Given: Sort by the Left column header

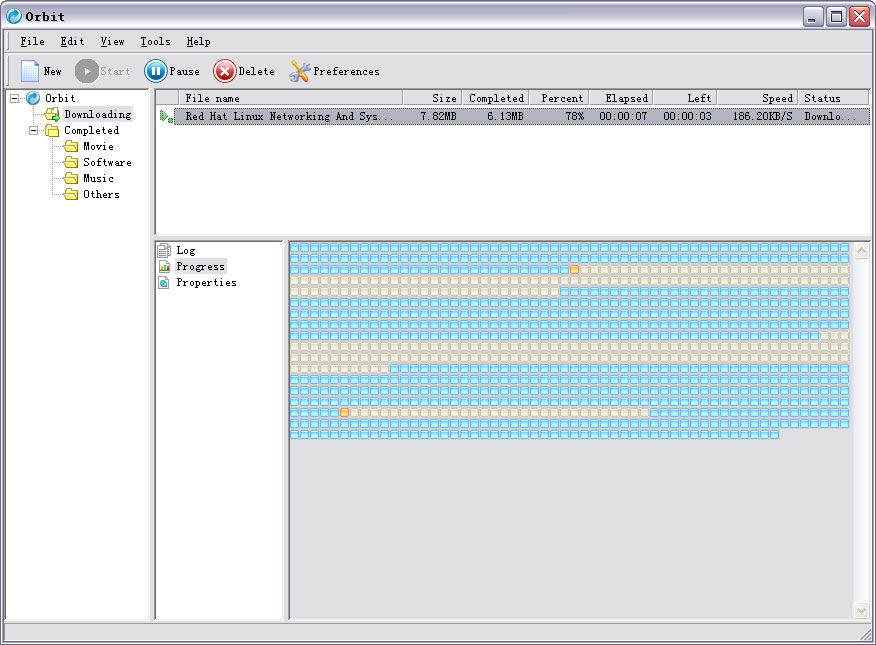Looking at the screenshot, I should (685, 98).
